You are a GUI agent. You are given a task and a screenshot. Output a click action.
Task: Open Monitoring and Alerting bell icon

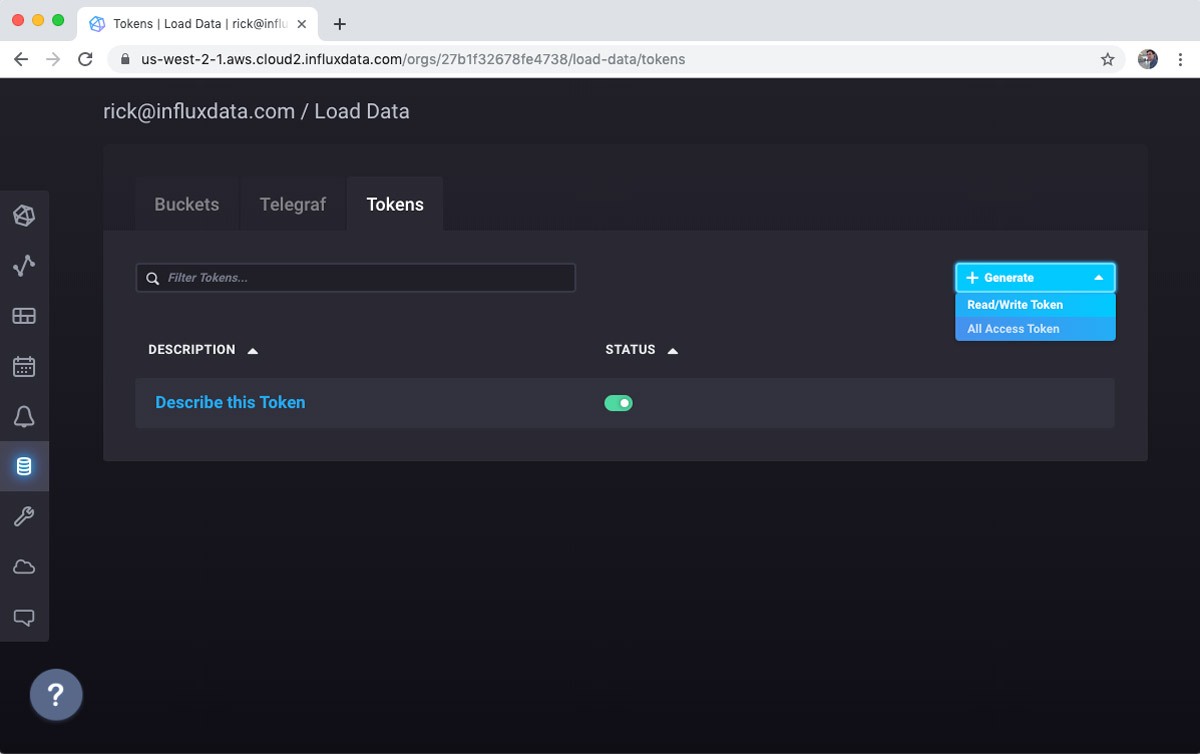point(24,416)
